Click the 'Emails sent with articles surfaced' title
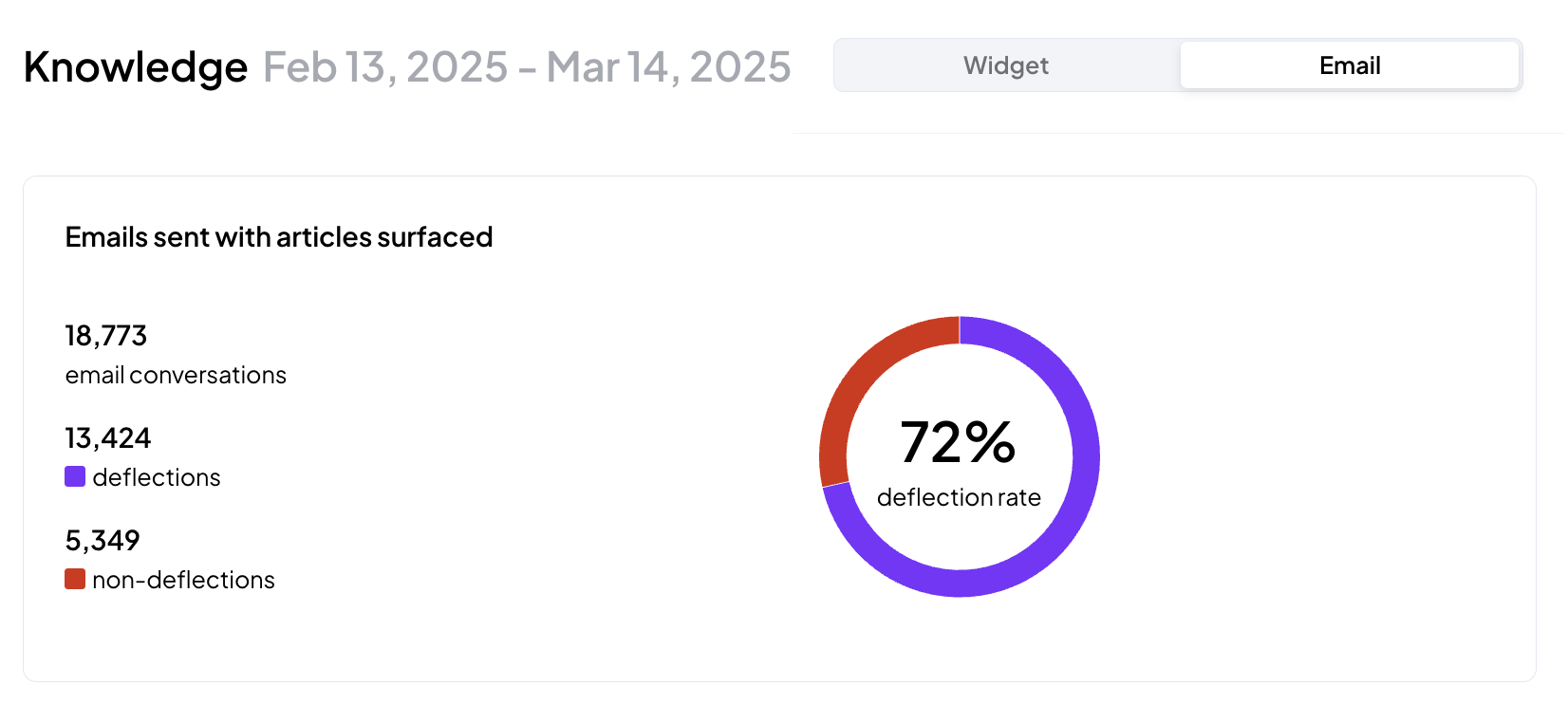This screenshot has width=1568, height=723. 279,237
